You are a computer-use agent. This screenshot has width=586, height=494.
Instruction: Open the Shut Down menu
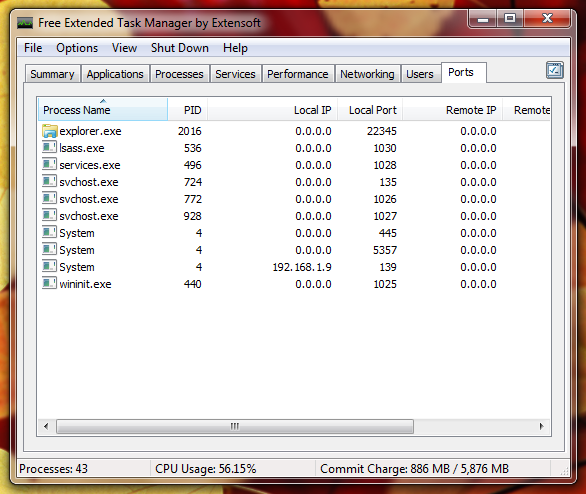click(x=180, y=48)
